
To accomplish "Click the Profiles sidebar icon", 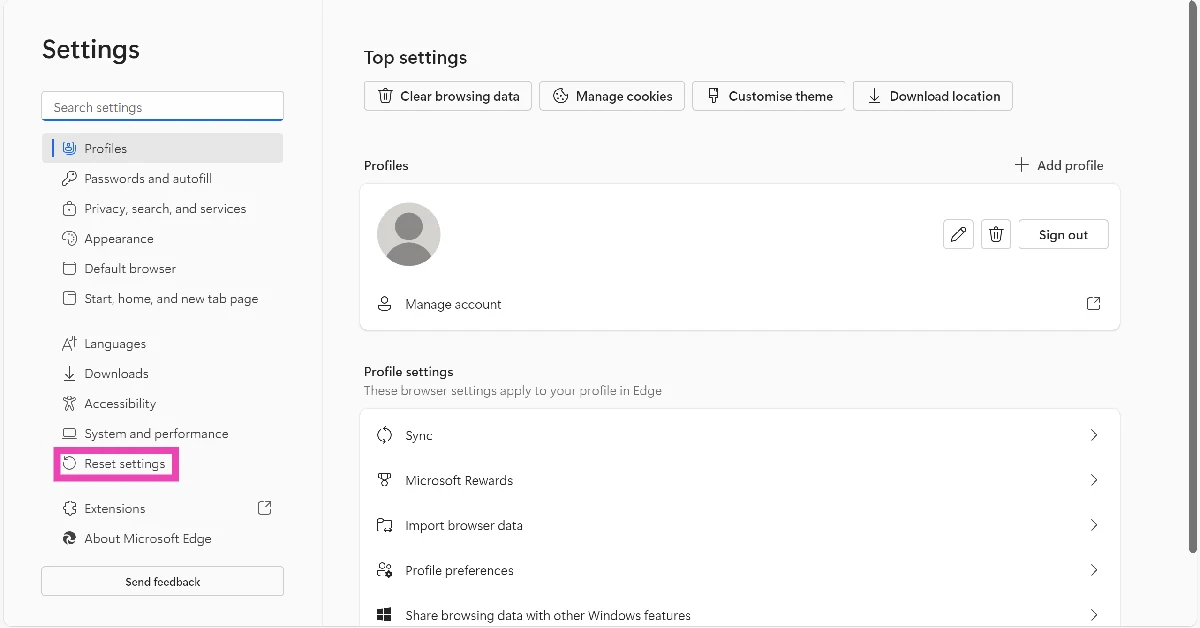I will (x=68, y=148).
